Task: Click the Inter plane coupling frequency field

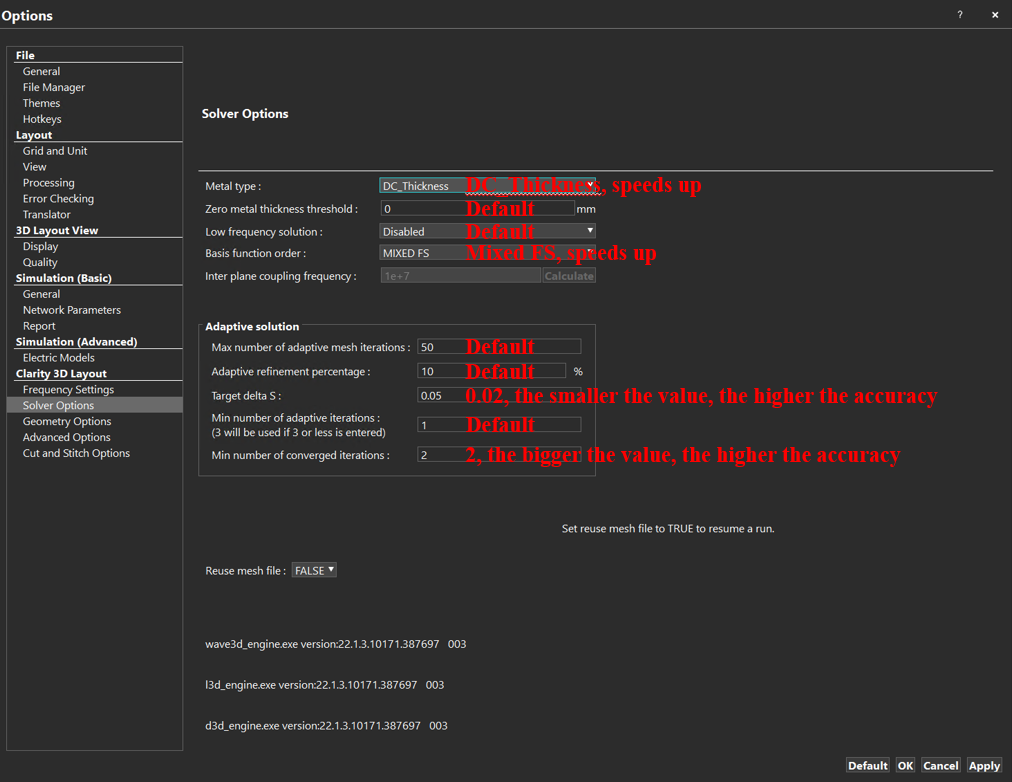Action: click(x=460, y=276)
